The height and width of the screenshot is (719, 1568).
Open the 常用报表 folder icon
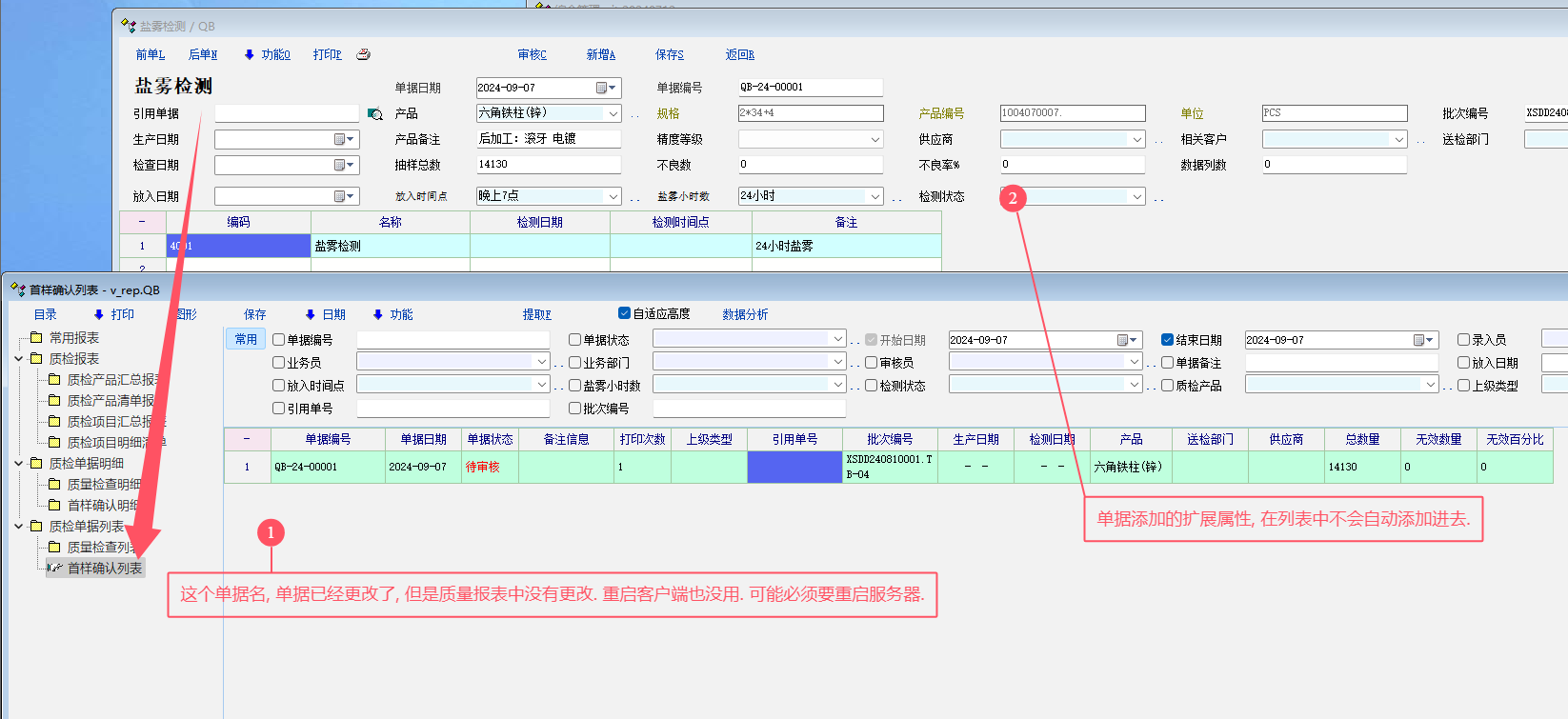36,338
